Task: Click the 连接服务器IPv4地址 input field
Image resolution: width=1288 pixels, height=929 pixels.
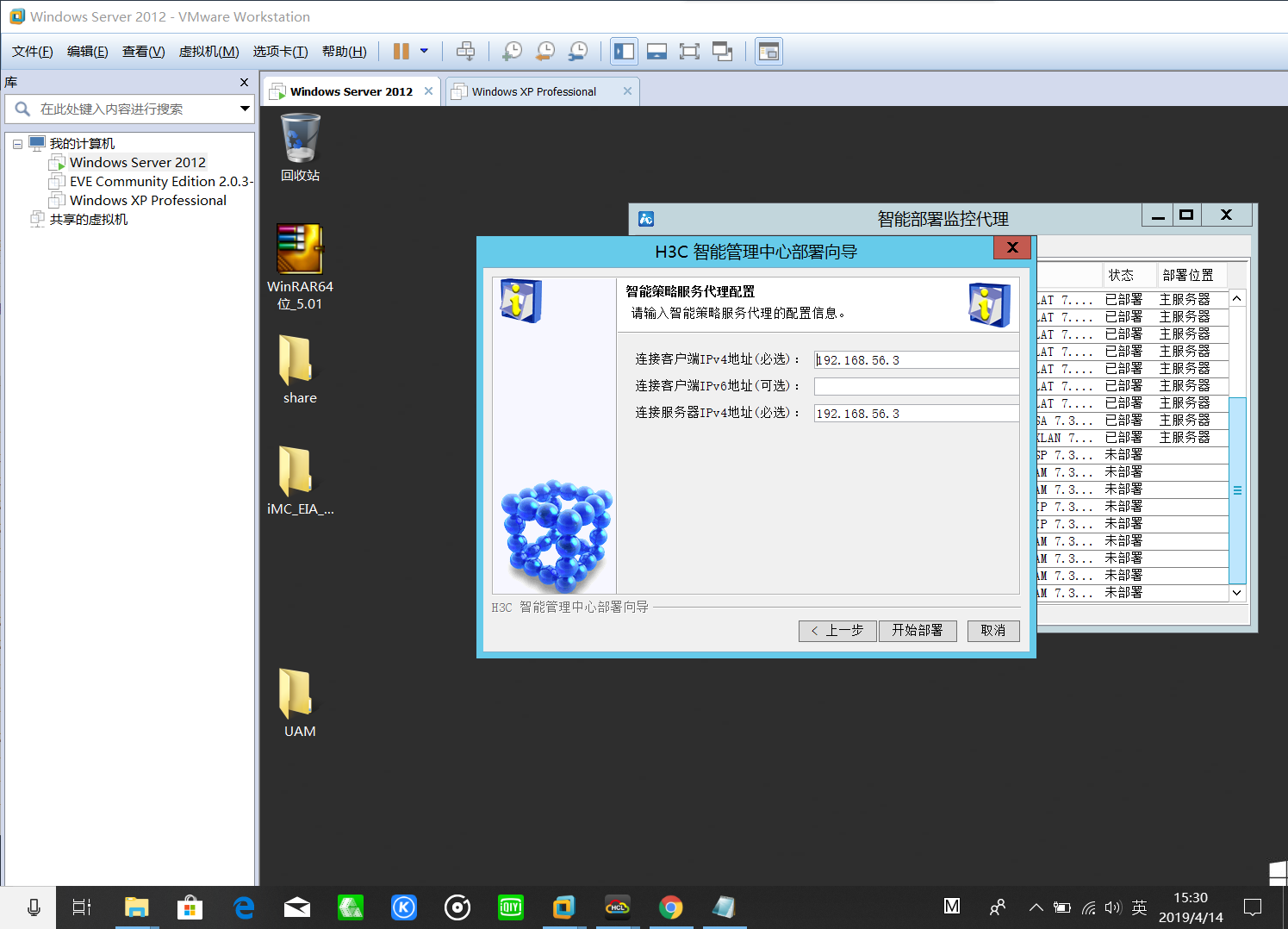Action: [917, 414]
